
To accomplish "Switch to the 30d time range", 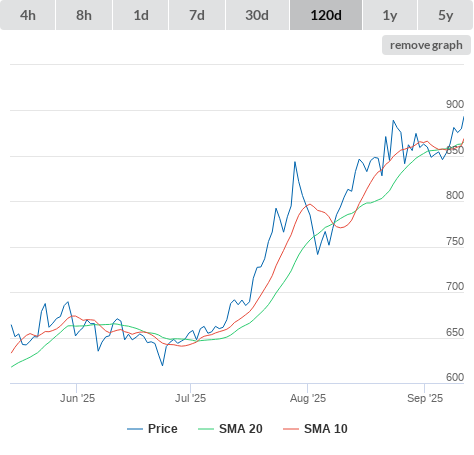I will [x=257, y=15].
